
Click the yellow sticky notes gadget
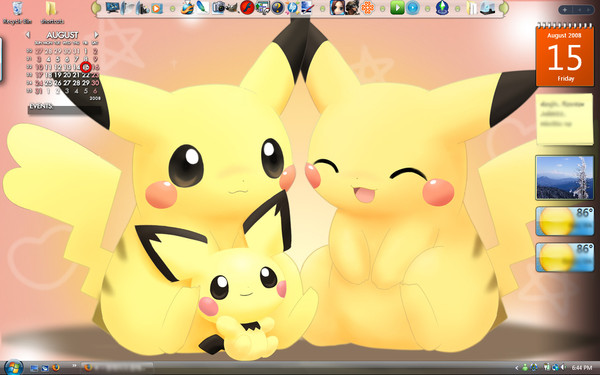pyautogui.click(x=565, y=119)
